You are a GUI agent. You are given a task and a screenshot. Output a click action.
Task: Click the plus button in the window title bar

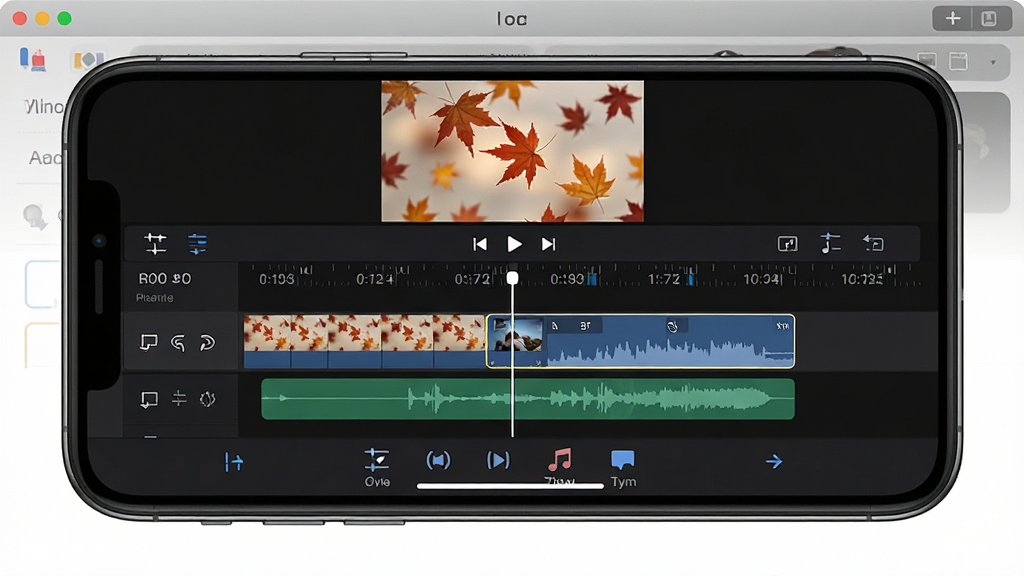click(x=953, y=18)
